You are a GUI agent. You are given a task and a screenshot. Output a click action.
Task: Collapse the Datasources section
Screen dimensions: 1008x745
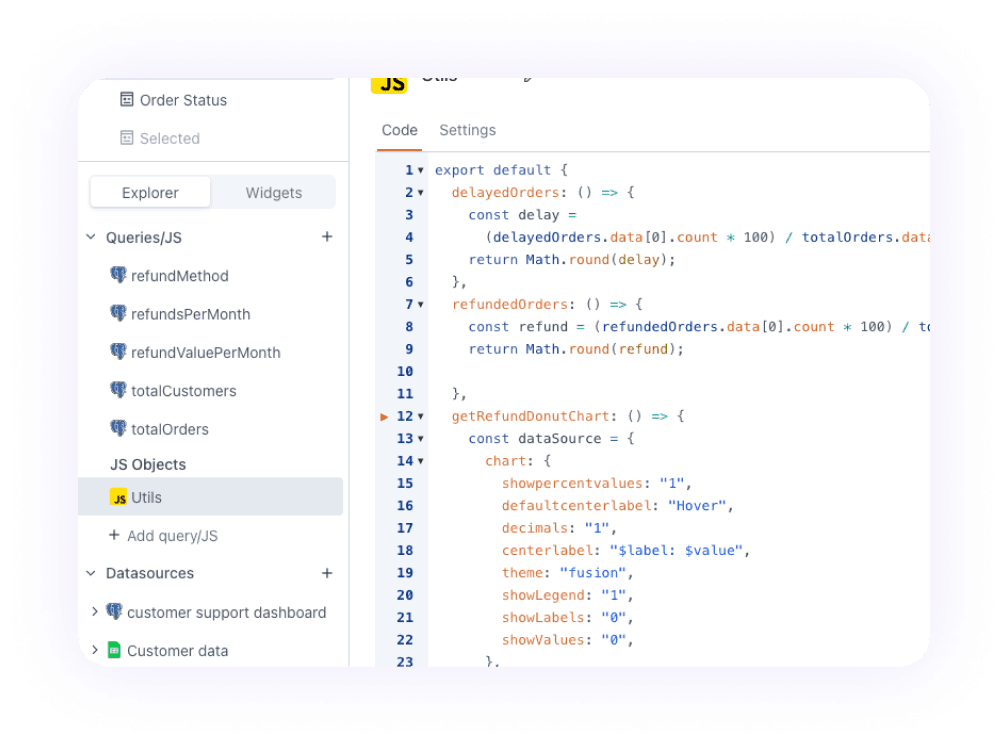[93, 573]
